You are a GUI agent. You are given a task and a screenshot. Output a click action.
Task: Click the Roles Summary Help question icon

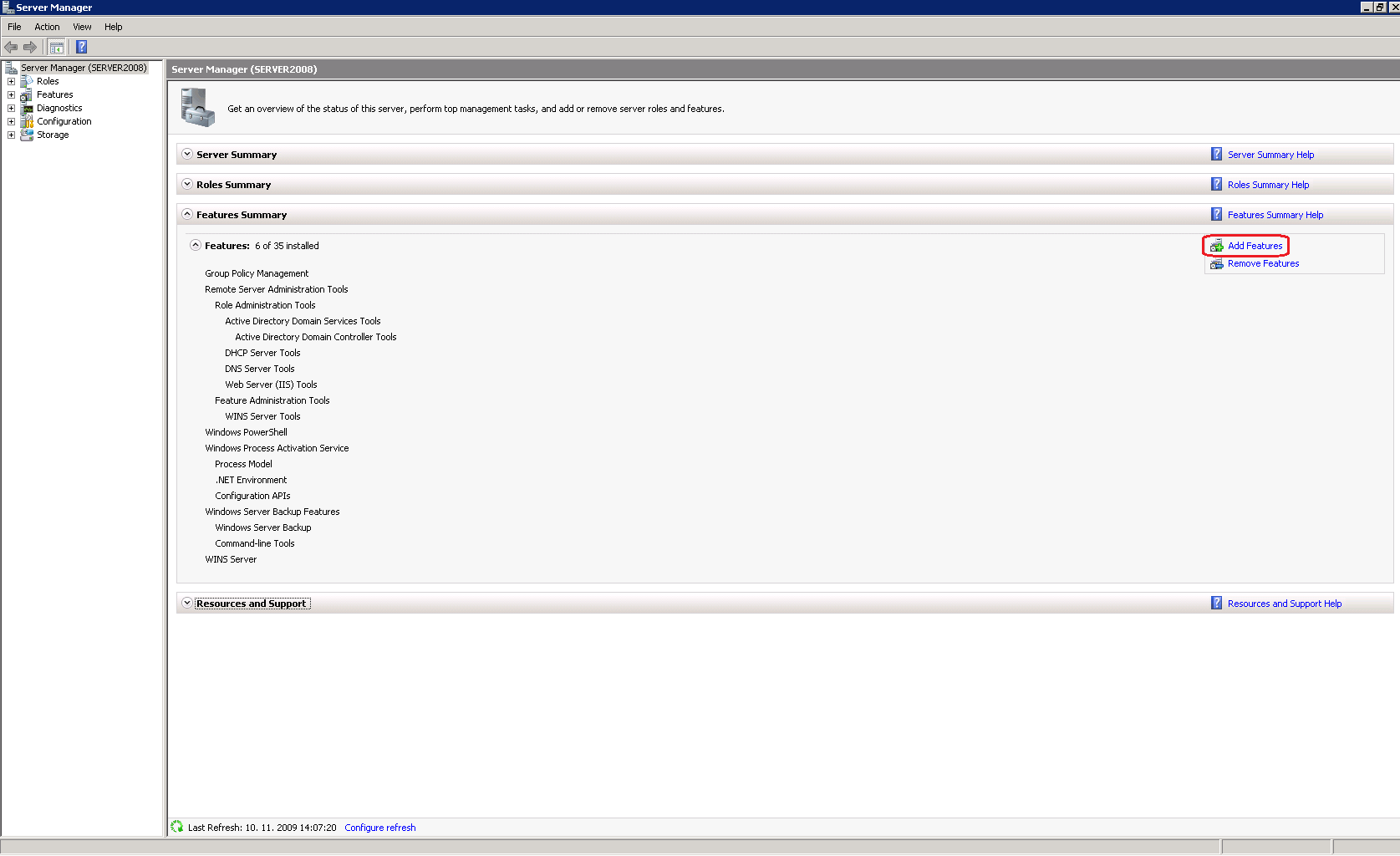coord(1217,185)
